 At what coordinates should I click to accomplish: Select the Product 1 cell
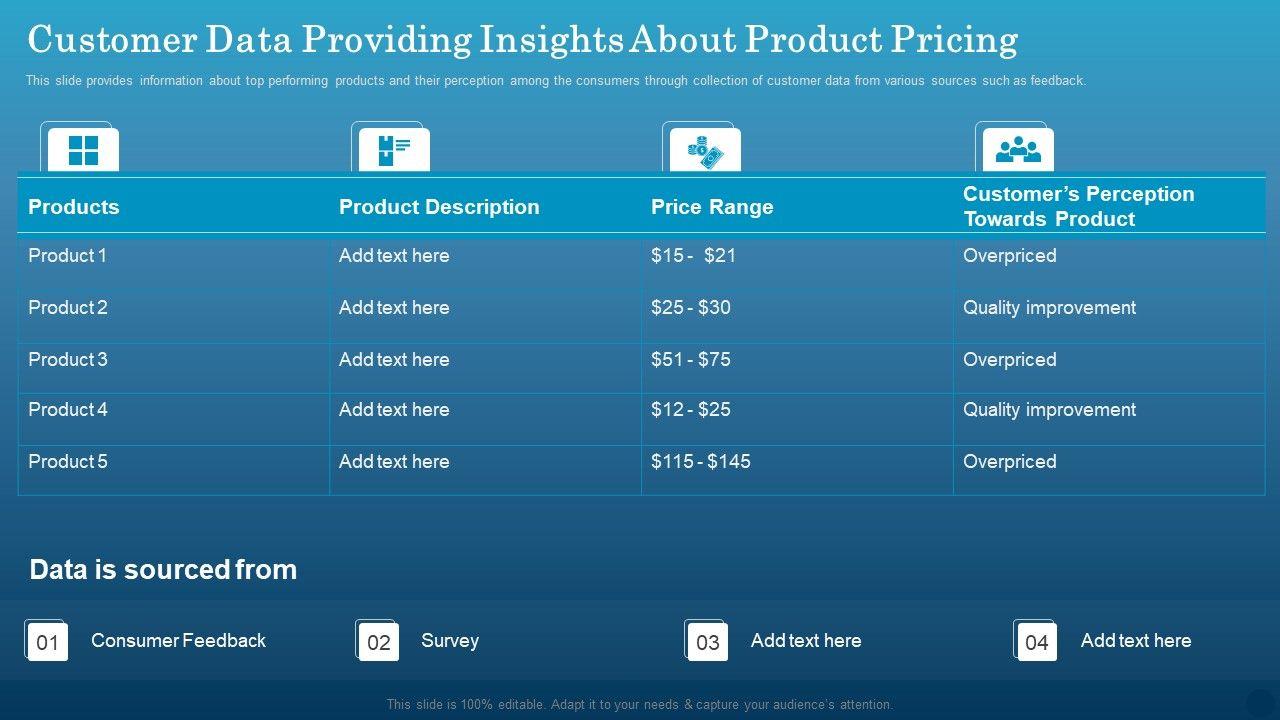(68, 256)
